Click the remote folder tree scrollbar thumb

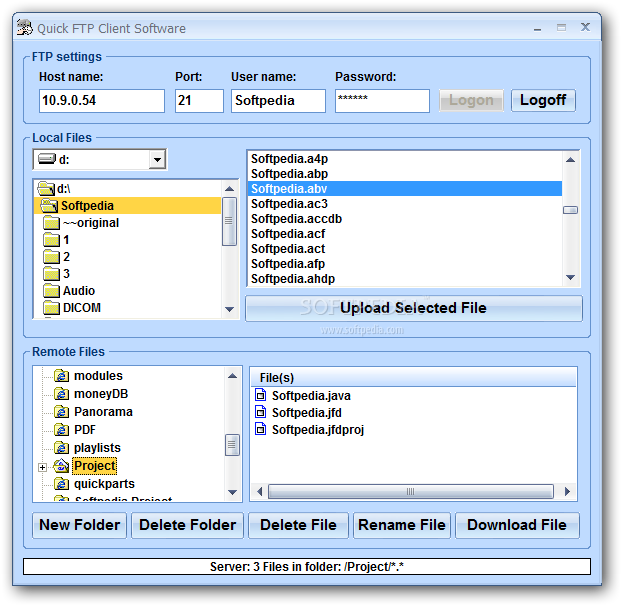point(232,445)
